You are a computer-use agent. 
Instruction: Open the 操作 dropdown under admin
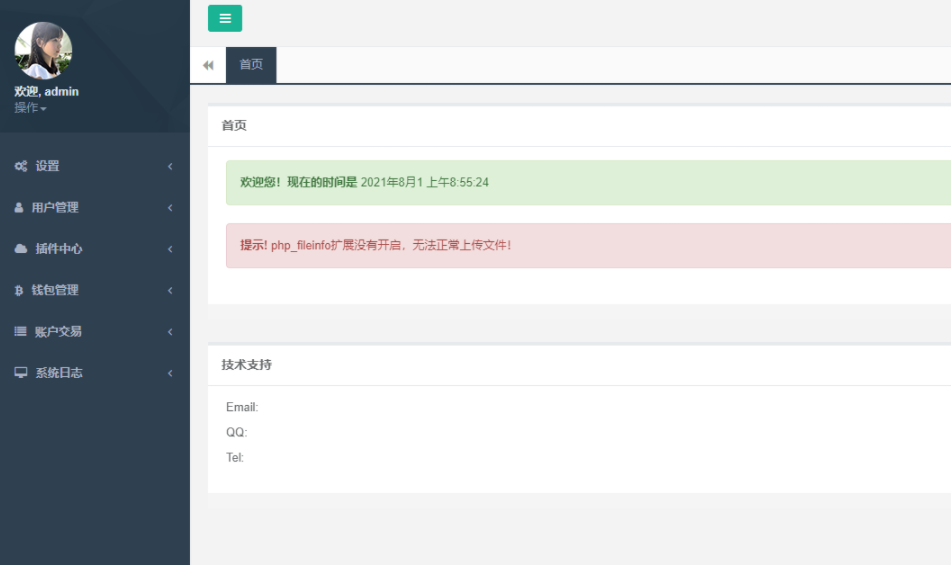point(30,108)
